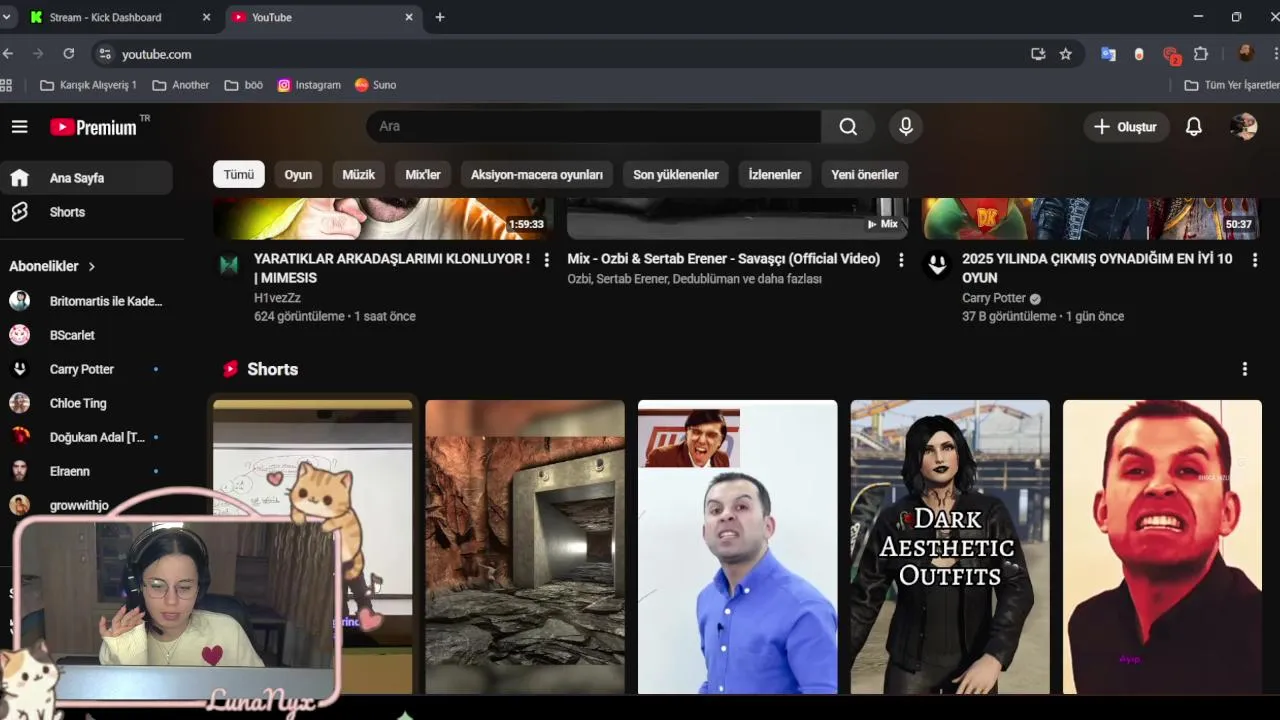This screenshot has width=1280, height=720.
Task: Click the translate extension icon
Action: point(1108,54)
